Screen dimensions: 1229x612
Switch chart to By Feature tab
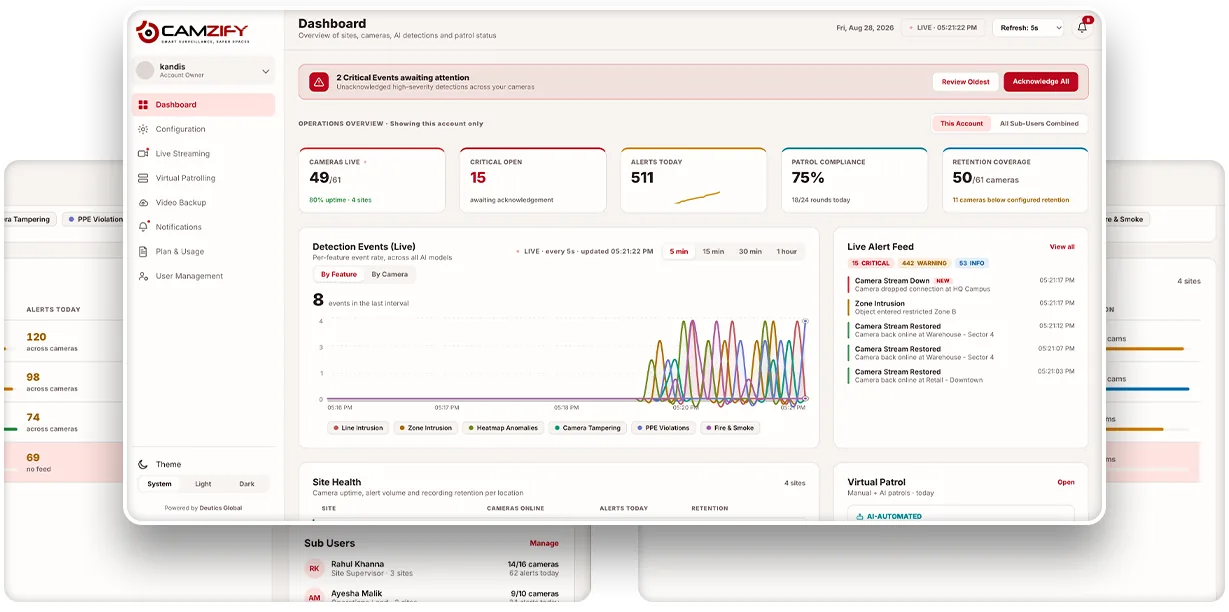click(338, 274)
